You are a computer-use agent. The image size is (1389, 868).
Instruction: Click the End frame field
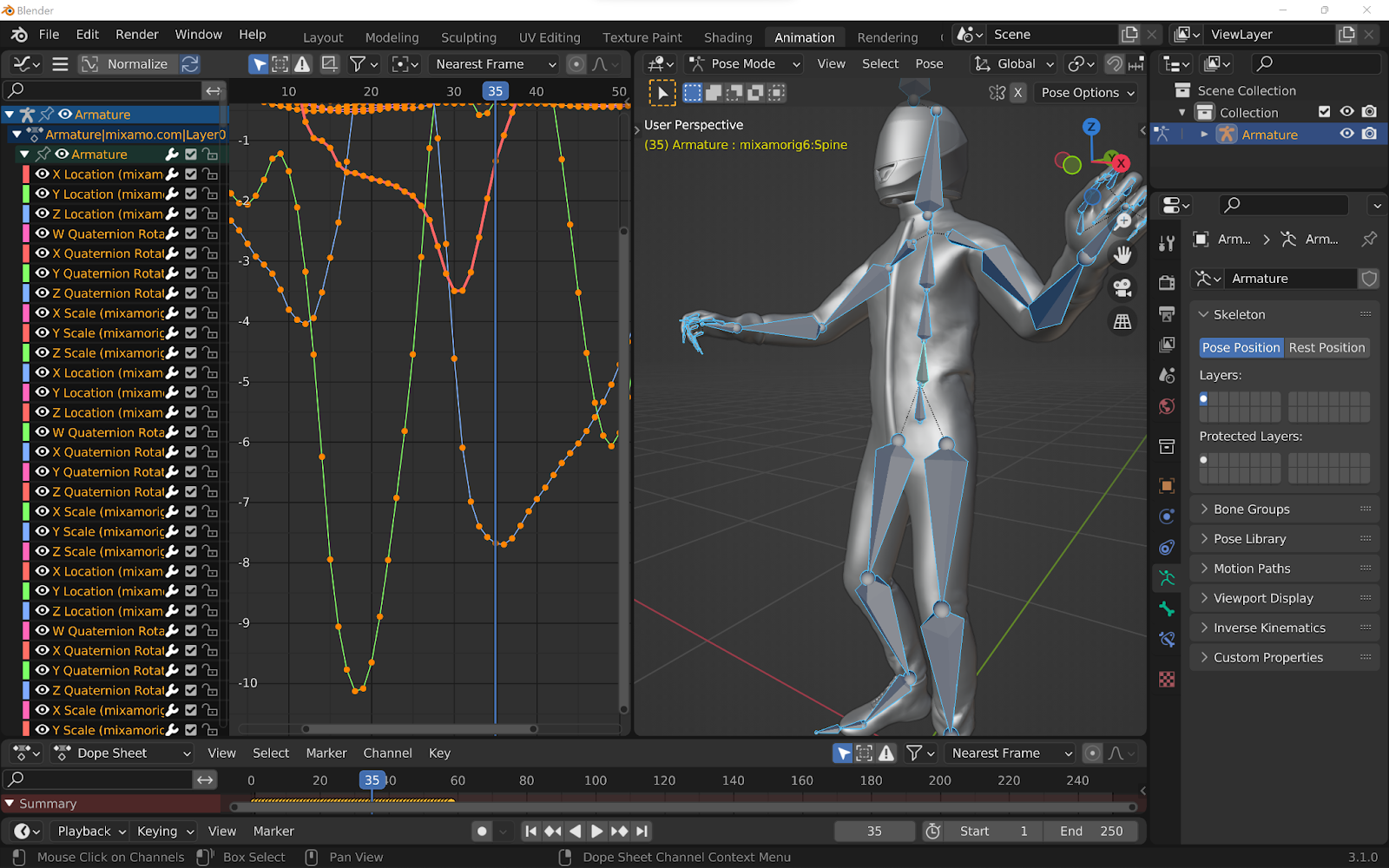tap(1091, 831)
